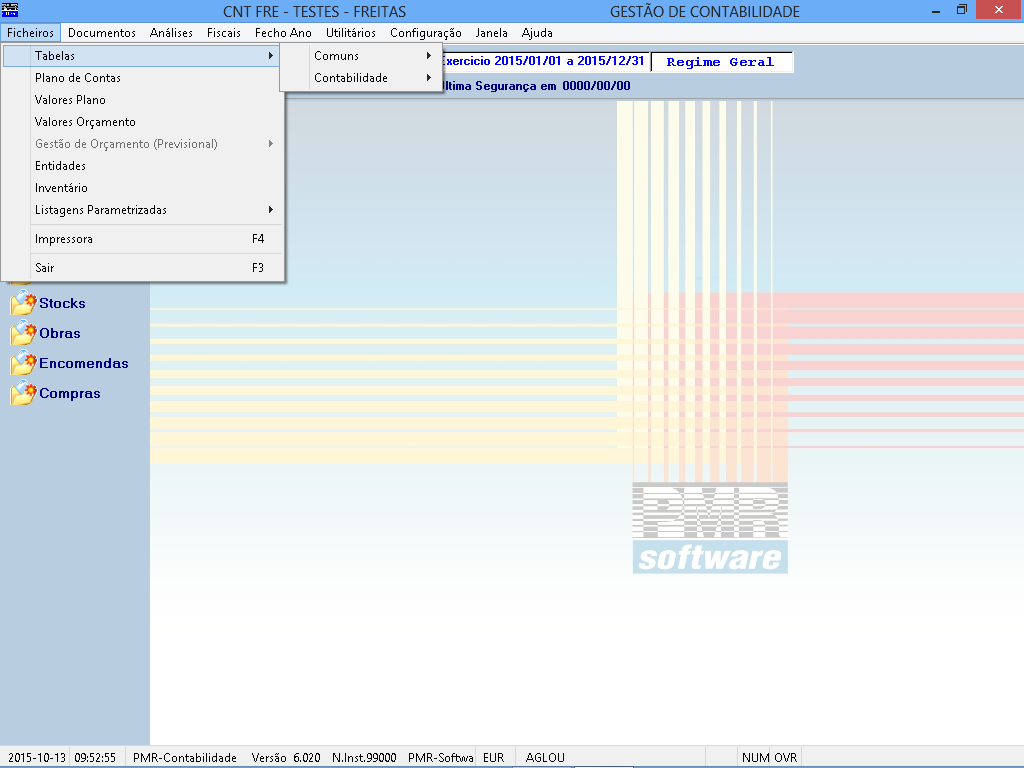
Task: Restore down the application window
Action: tap(962, 10)
